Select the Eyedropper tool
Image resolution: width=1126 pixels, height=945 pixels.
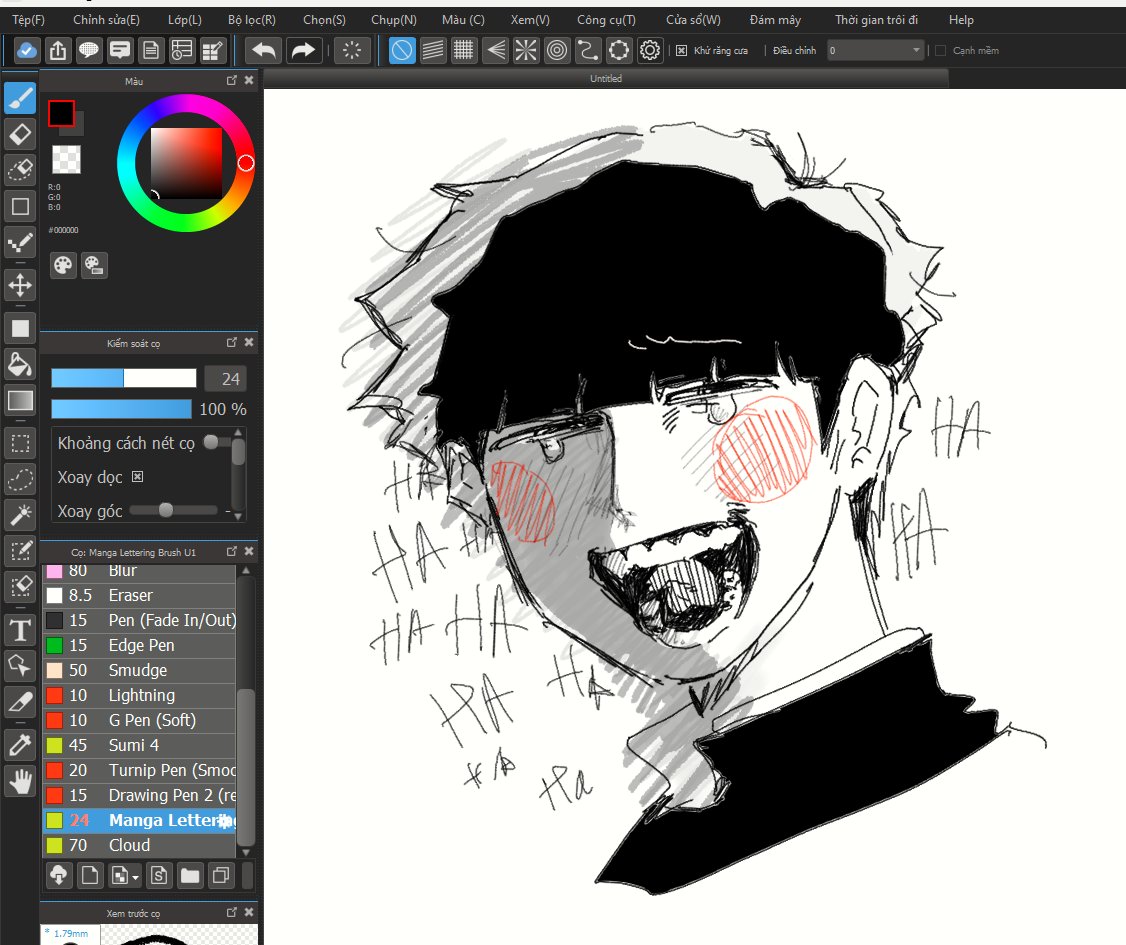tap(20, 745)
